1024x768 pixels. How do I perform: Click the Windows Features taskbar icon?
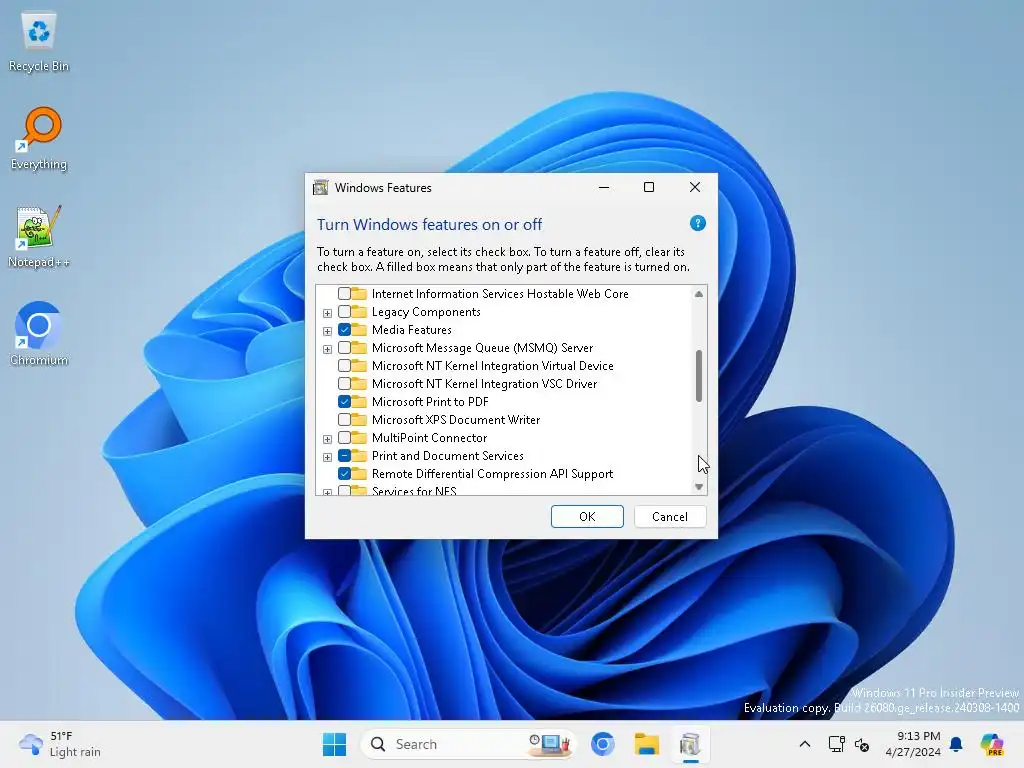click(690, 744)
